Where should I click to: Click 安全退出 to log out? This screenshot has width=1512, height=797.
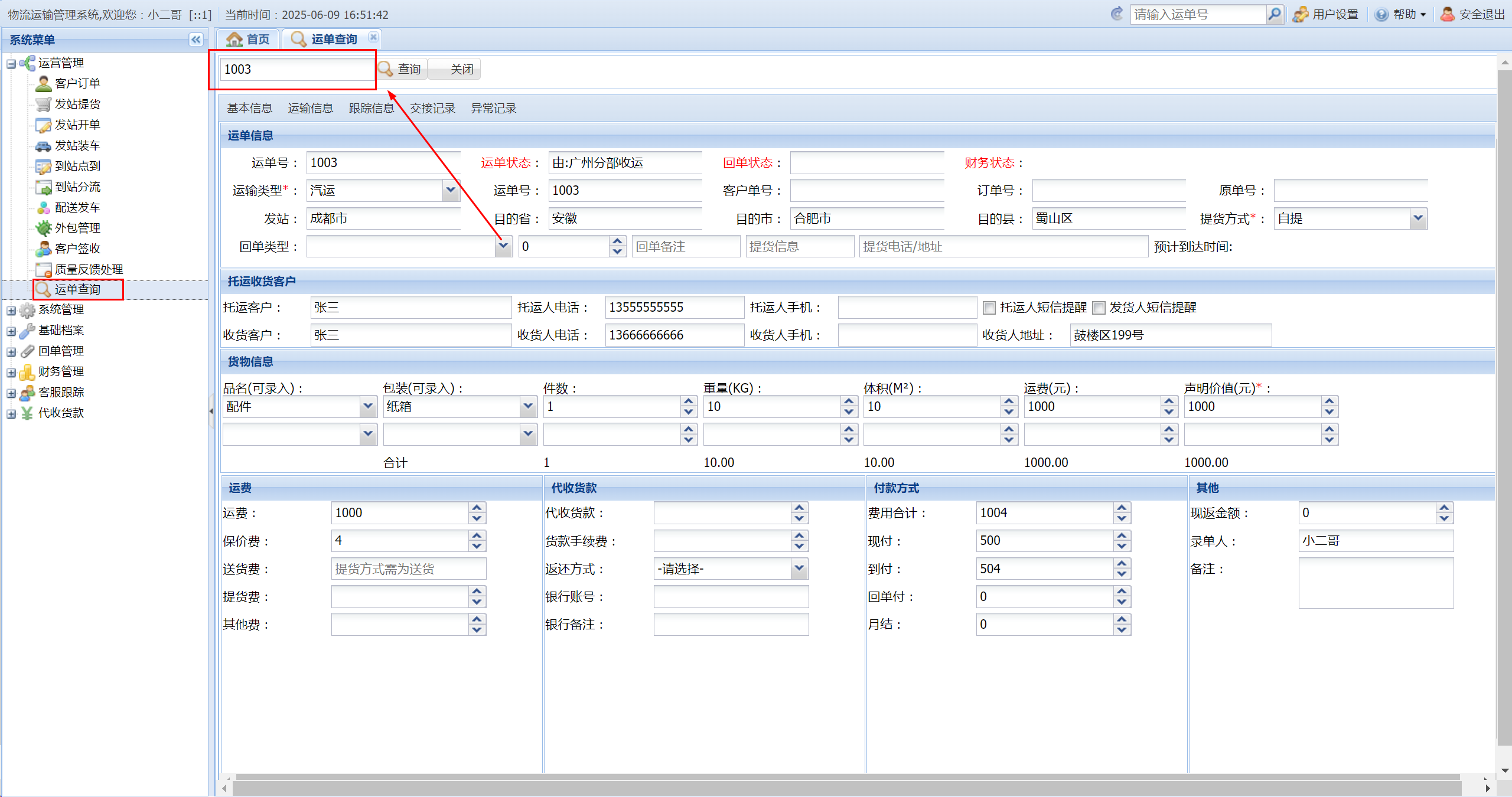[1472, 14]
